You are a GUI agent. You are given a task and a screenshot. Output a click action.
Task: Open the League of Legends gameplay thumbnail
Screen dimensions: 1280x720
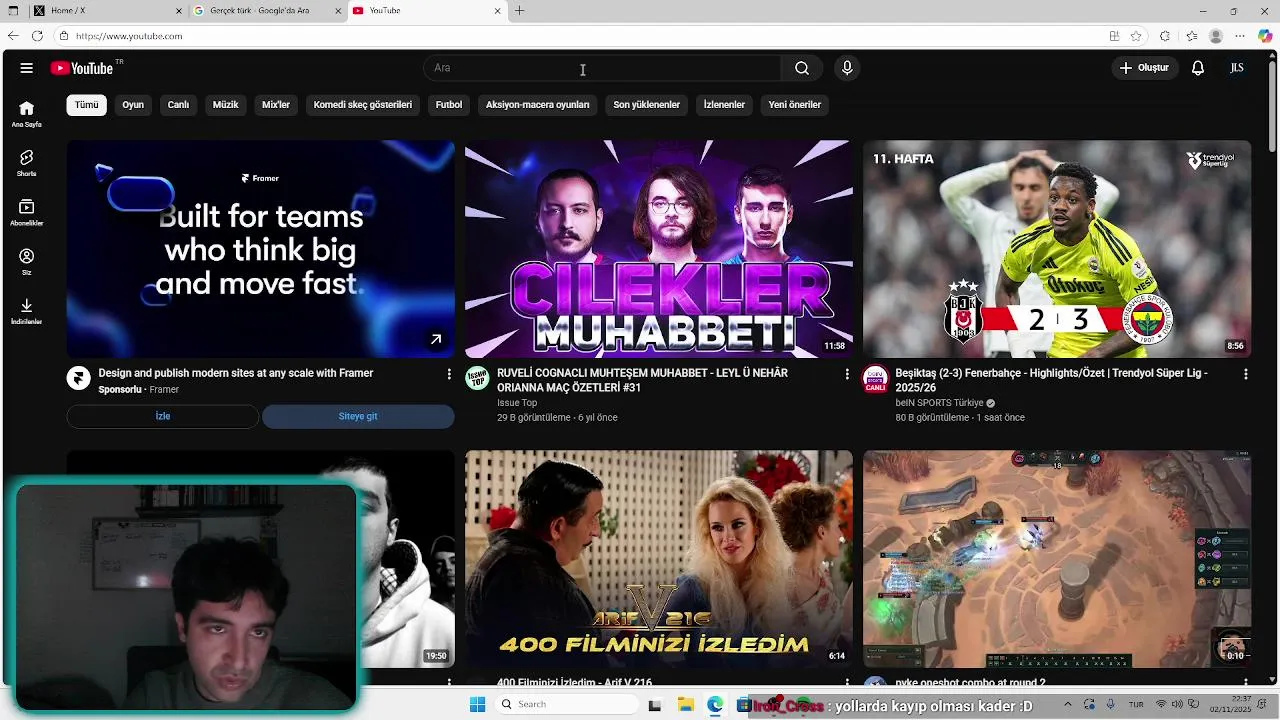[x=1057, y=559]
